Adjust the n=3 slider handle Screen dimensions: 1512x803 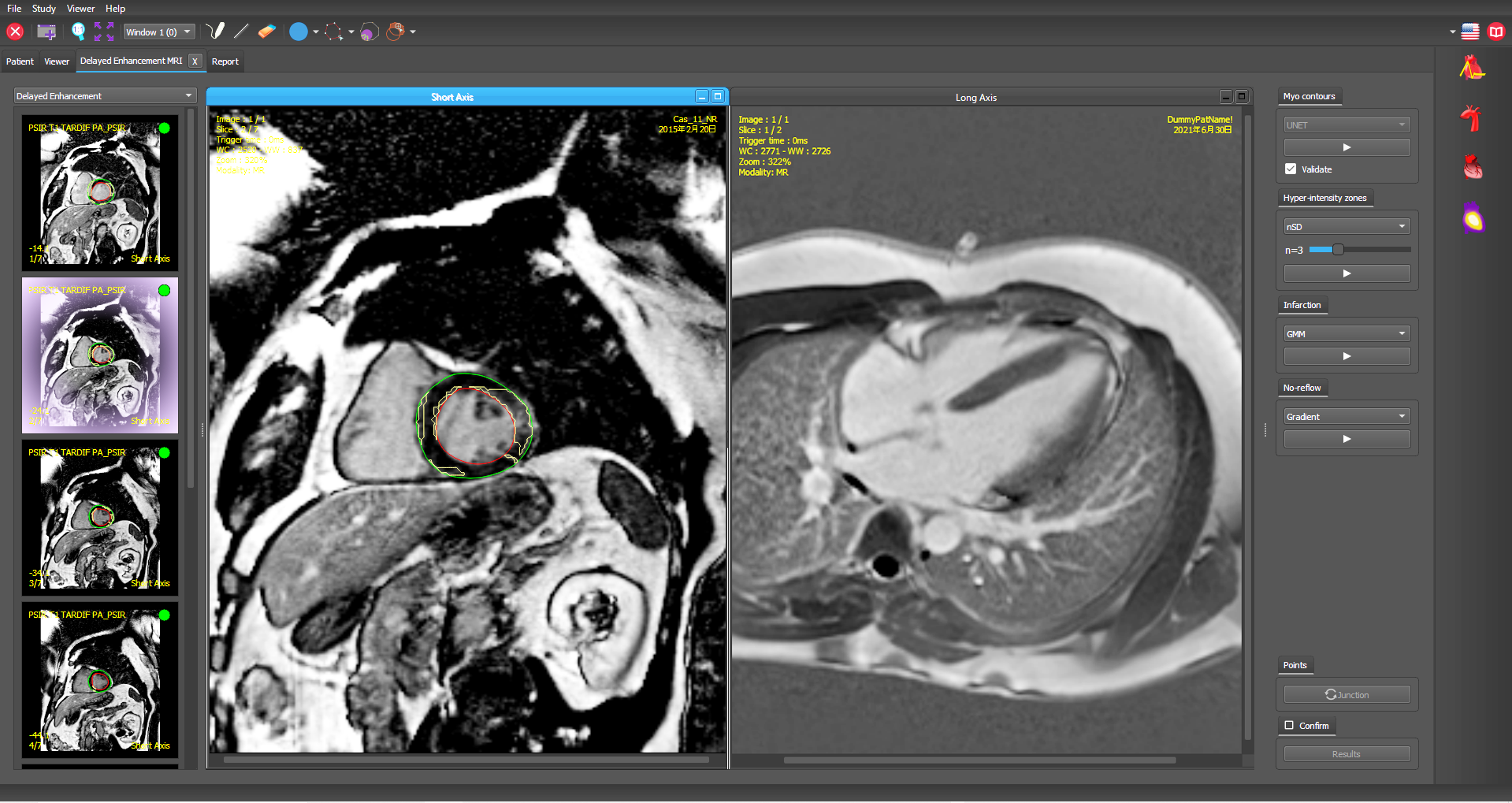pos(1338,250)
